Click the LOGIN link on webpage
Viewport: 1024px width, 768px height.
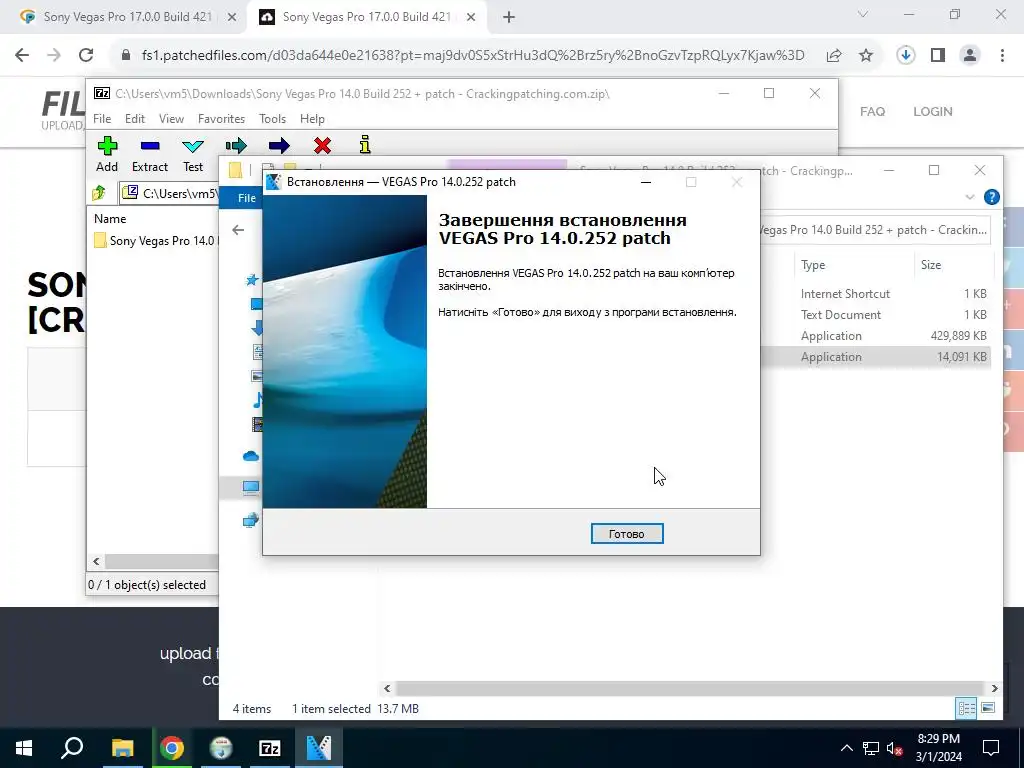[x=933, y=112]
